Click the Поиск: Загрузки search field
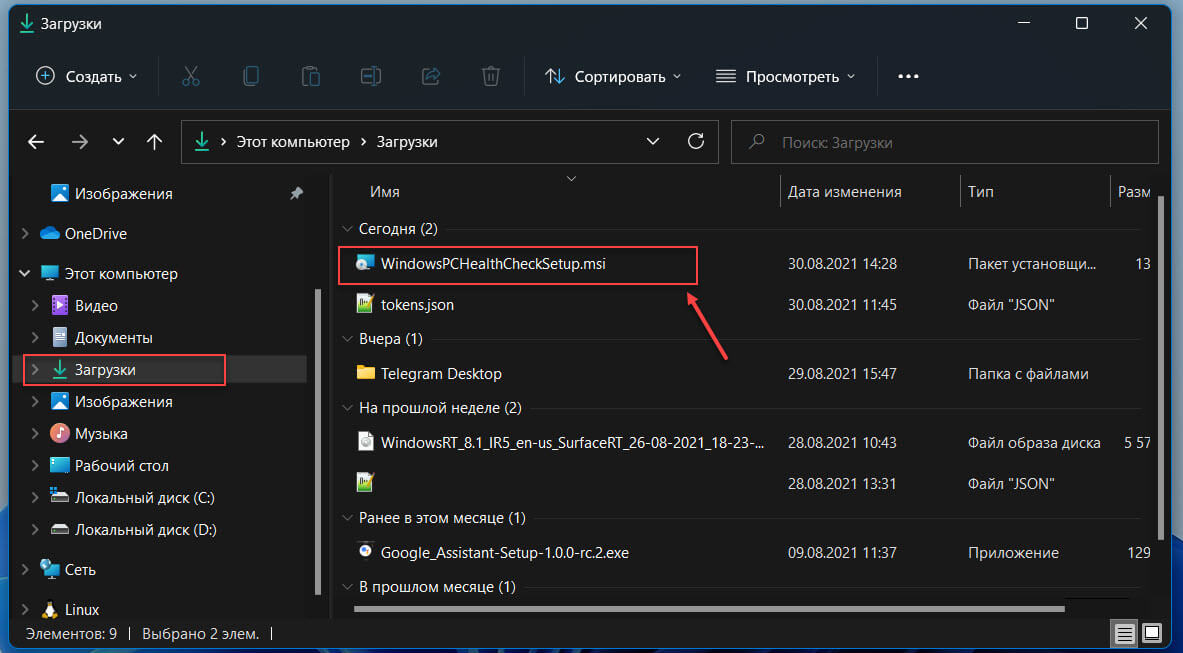 945,142
